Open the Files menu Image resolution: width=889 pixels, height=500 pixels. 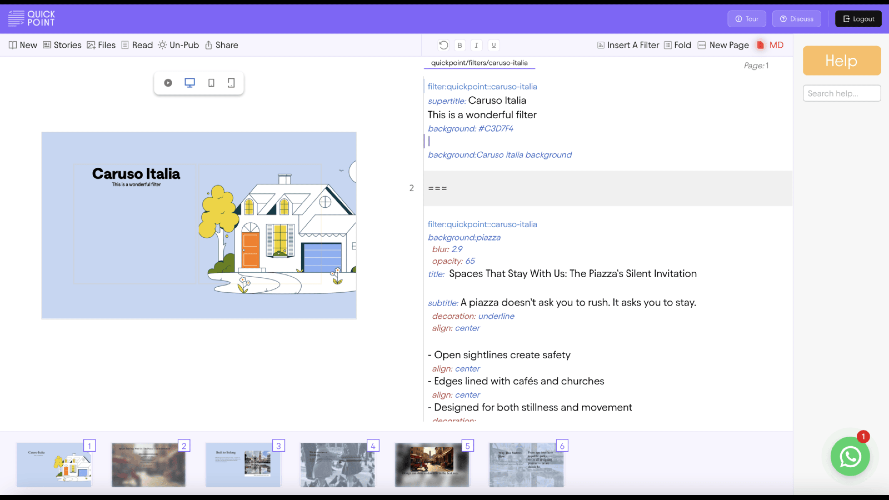[101, 45]
